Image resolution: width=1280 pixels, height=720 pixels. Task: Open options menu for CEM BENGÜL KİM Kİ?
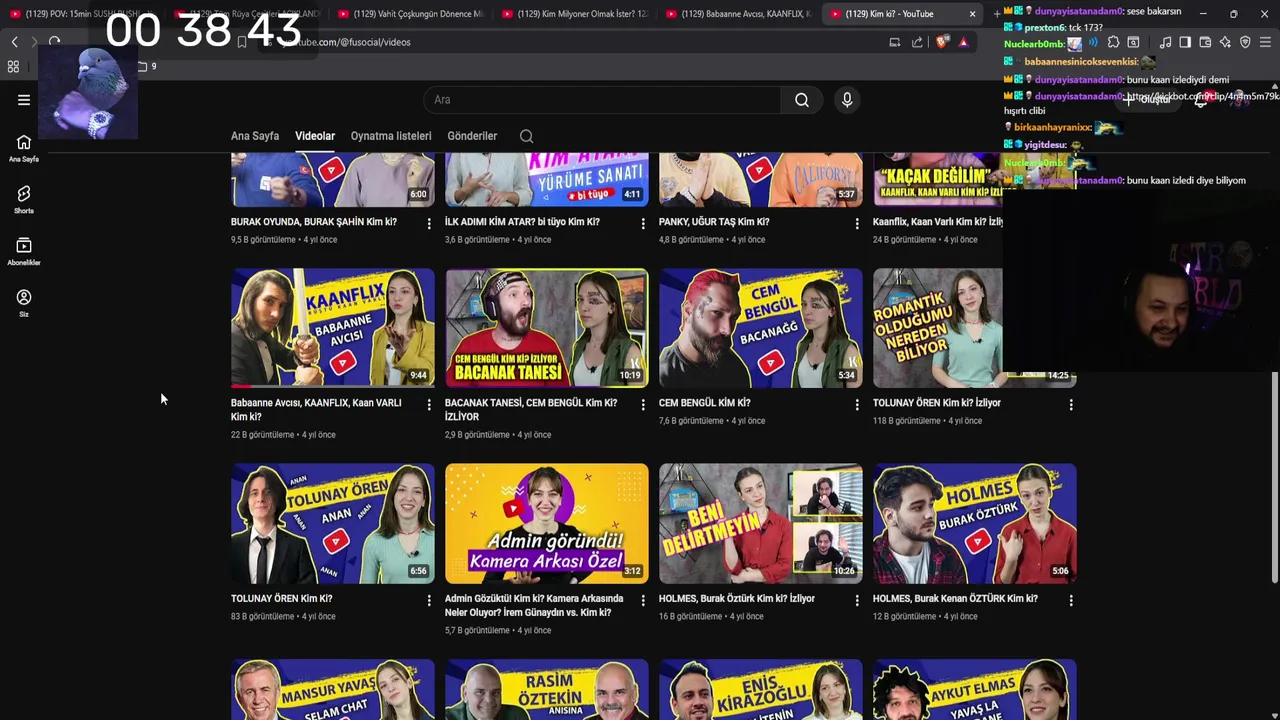point(857,405)
